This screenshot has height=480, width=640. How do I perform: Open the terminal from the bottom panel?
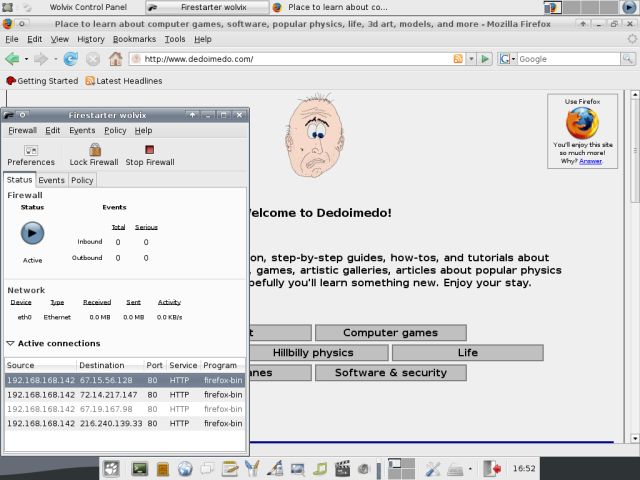[x=139, y=468]
